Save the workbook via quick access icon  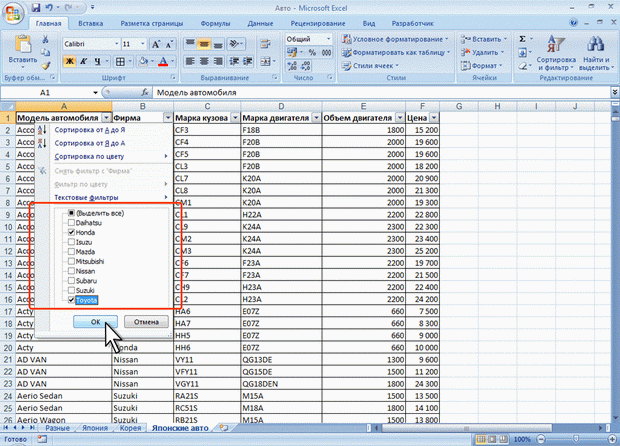pyautogui.click(x=36, y=7)
